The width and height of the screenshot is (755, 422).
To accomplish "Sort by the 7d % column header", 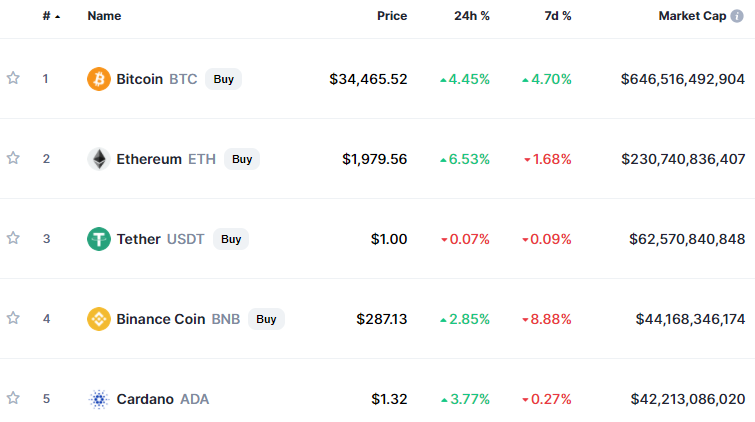I will click(x=558, y=16).
